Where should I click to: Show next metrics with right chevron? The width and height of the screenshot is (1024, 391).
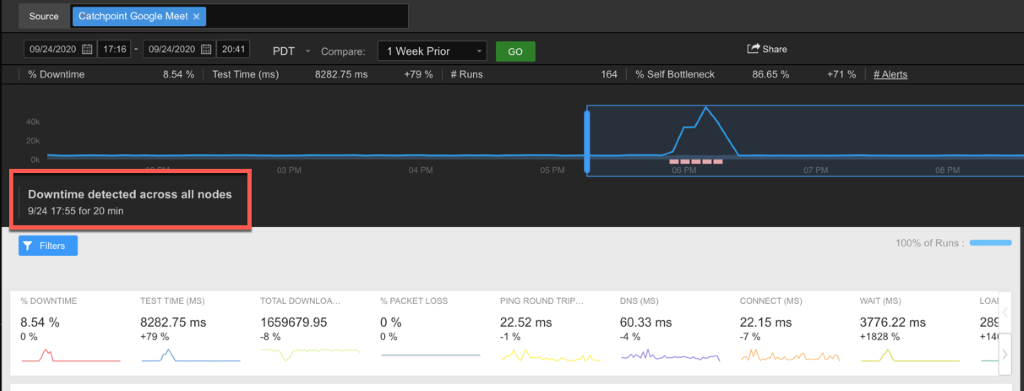[x=1004, y=354]
